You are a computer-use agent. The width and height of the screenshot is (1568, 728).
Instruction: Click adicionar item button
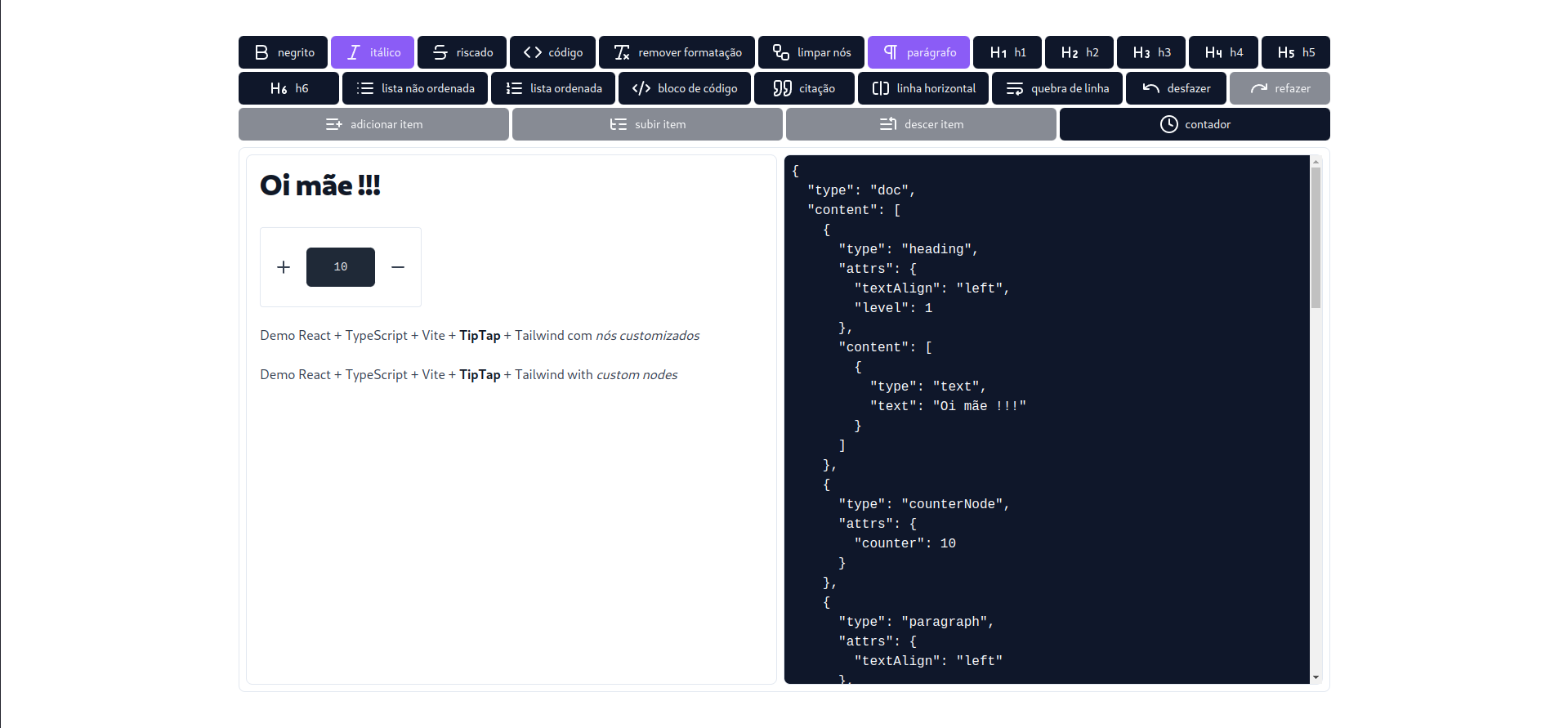tap(373, 124)
